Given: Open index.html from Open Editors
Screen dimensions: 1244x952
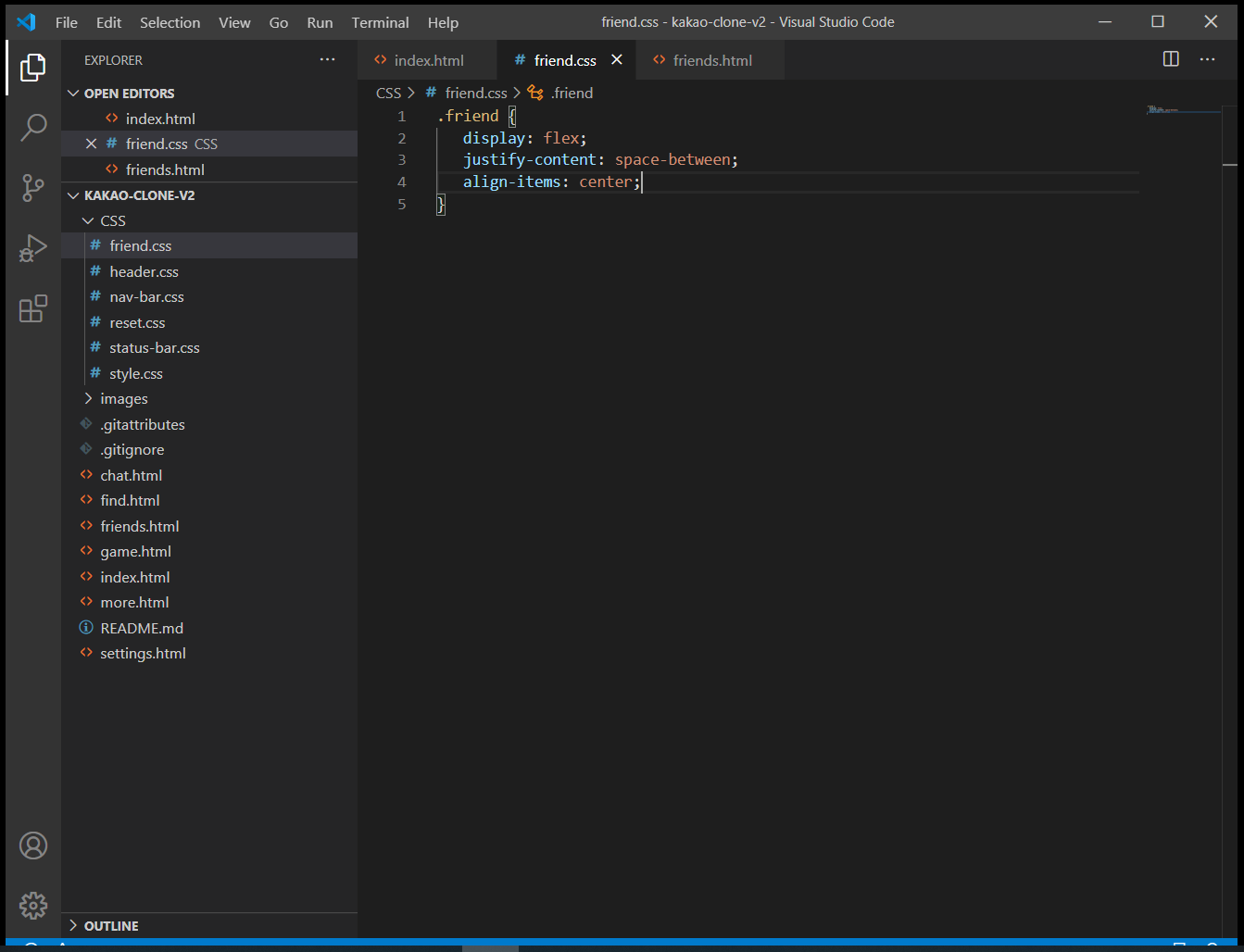Looking at the screenshot, I should [x=209, y=119].
